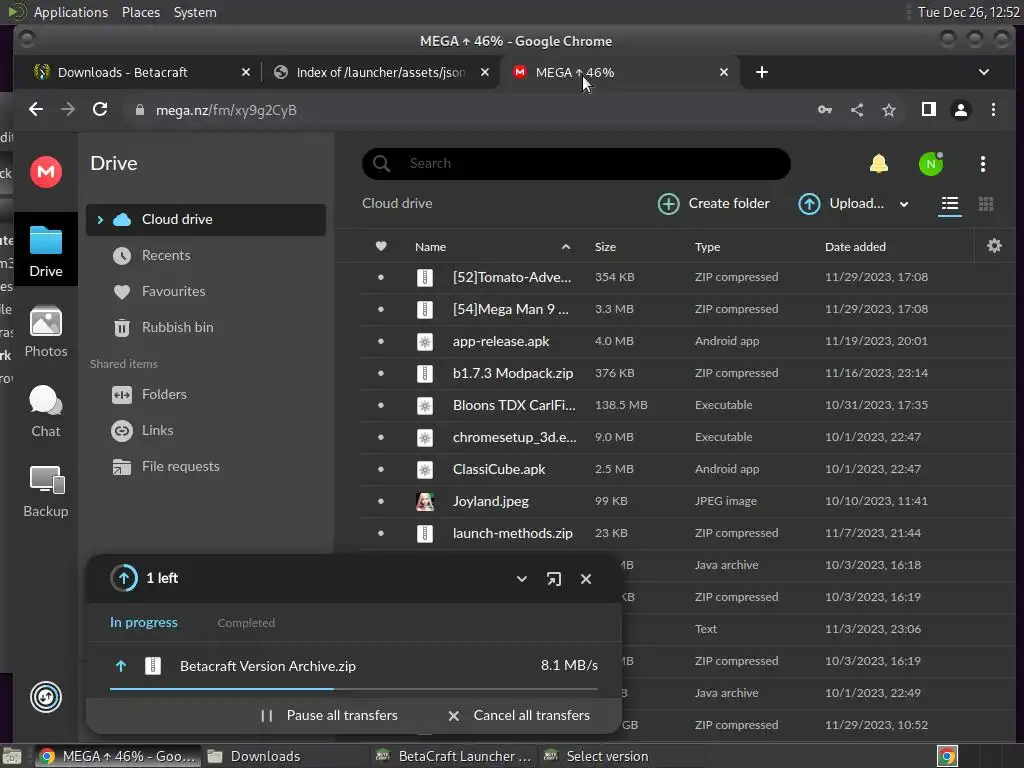Click transfer status circle icon at rail bottom
This screenshot has width=1024, height=768.
pos(46,697)
